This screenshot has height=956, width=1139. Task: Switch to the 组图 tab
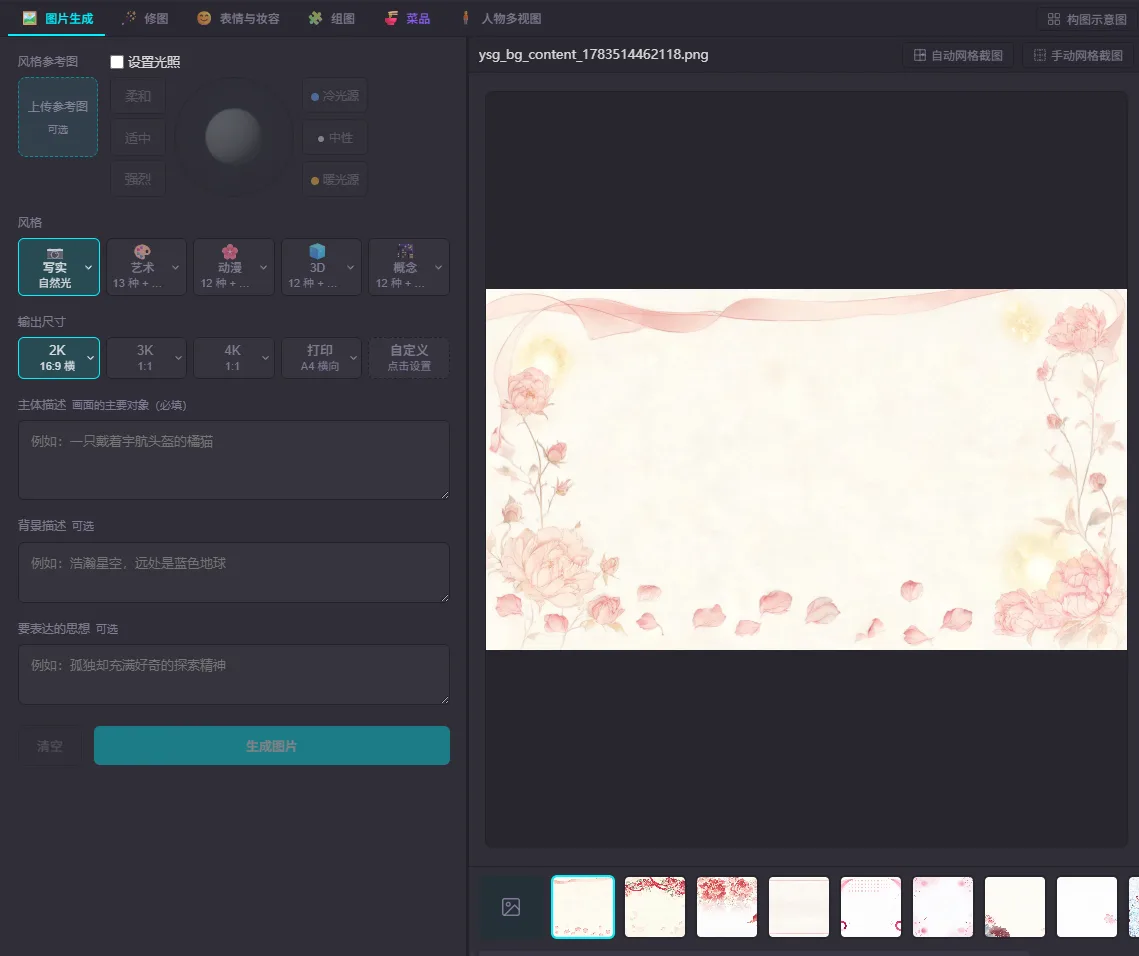click(331, 18)
